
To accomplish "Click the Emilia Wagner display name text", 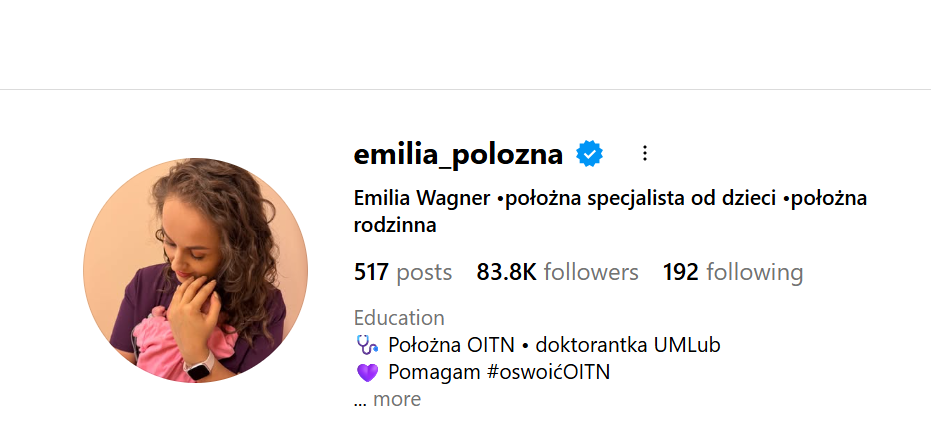I will coord(422,199).
